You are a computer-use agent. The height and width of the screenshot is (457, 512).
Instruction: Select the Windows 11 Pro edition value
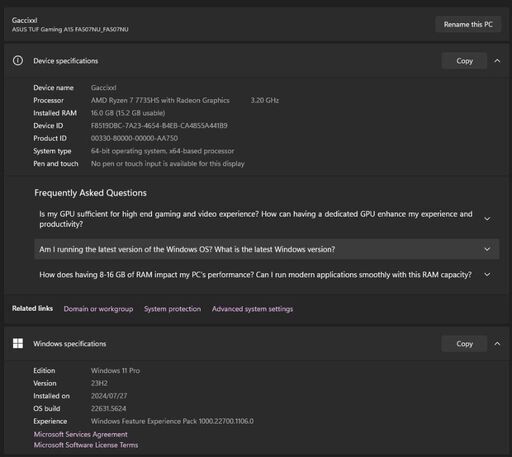(x=115, y=371)
